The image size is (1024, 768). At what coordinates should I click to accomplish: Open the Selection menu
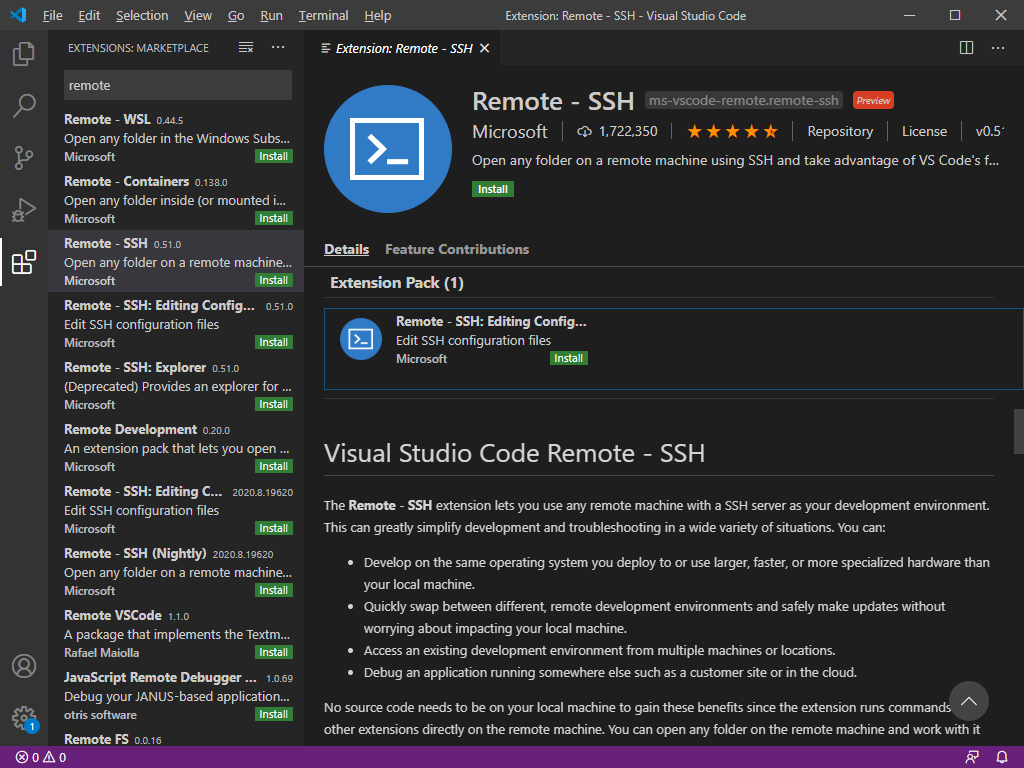click(x=142, y=15)
